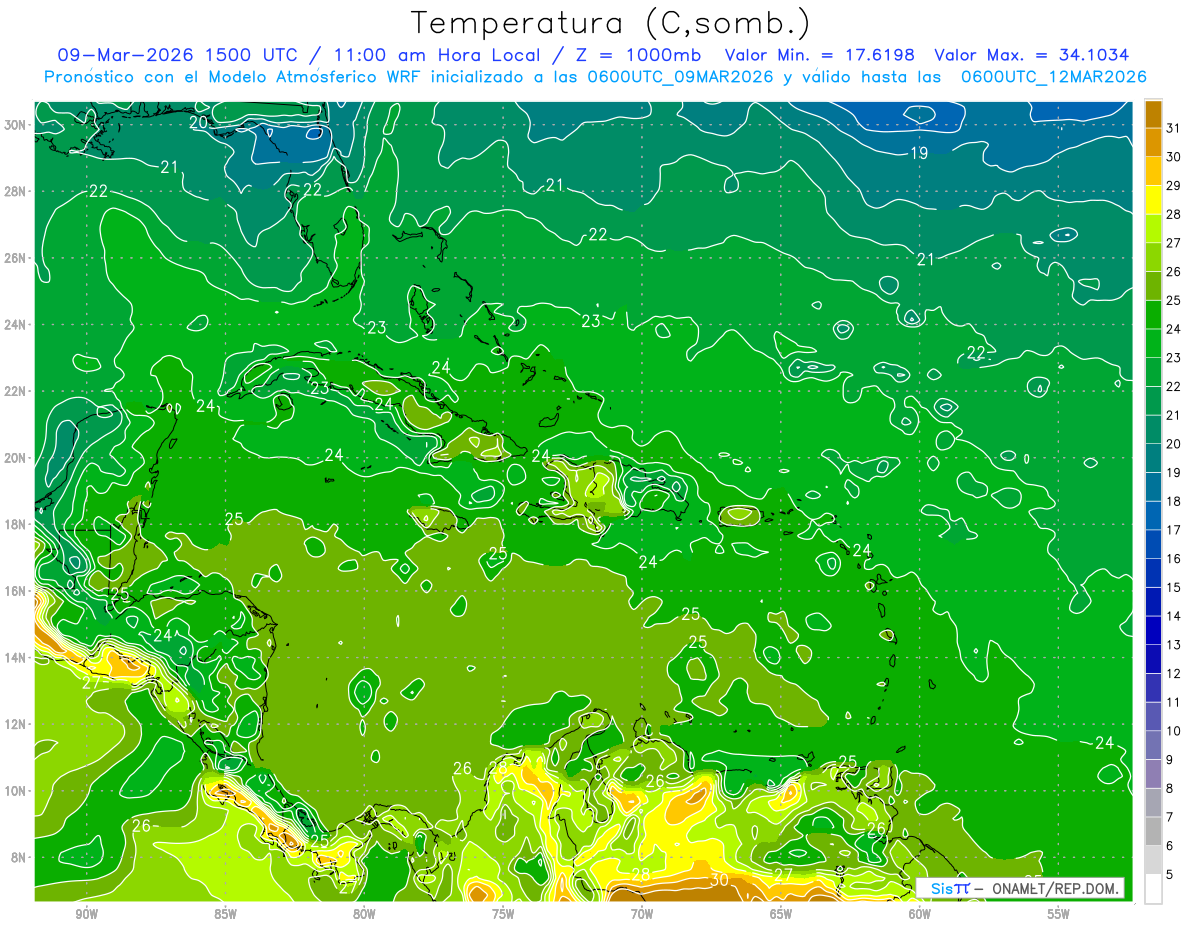Pick the gray swatch between 6 and 7
The image size is (1200, 927).
click(1153, 831)
